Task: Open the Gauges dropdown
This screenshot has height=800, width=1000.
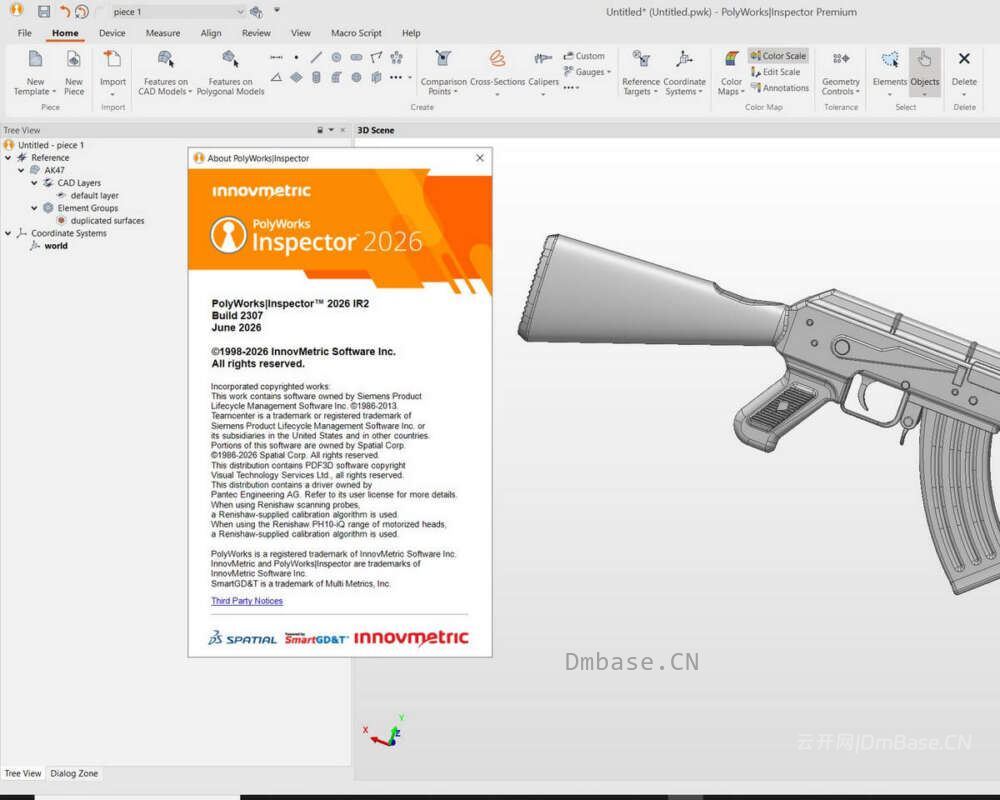Action: coord(587,72)
